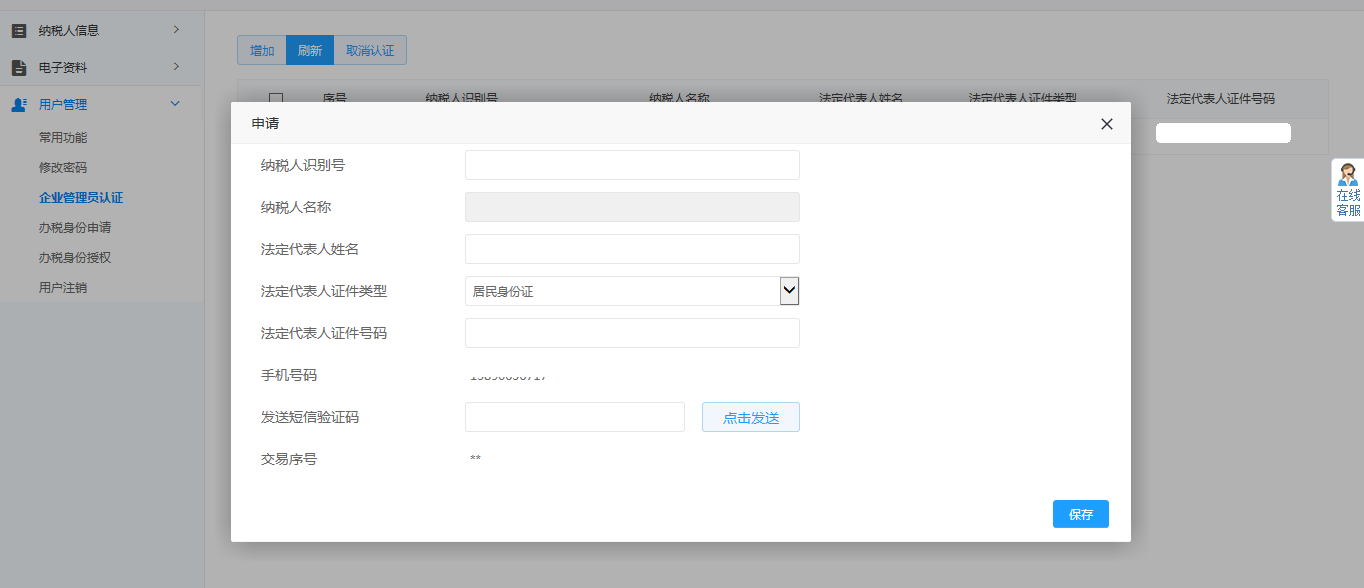Click the 电子资料 document icon in sidebar
The image size is (1364, 588).
(17, 67)
